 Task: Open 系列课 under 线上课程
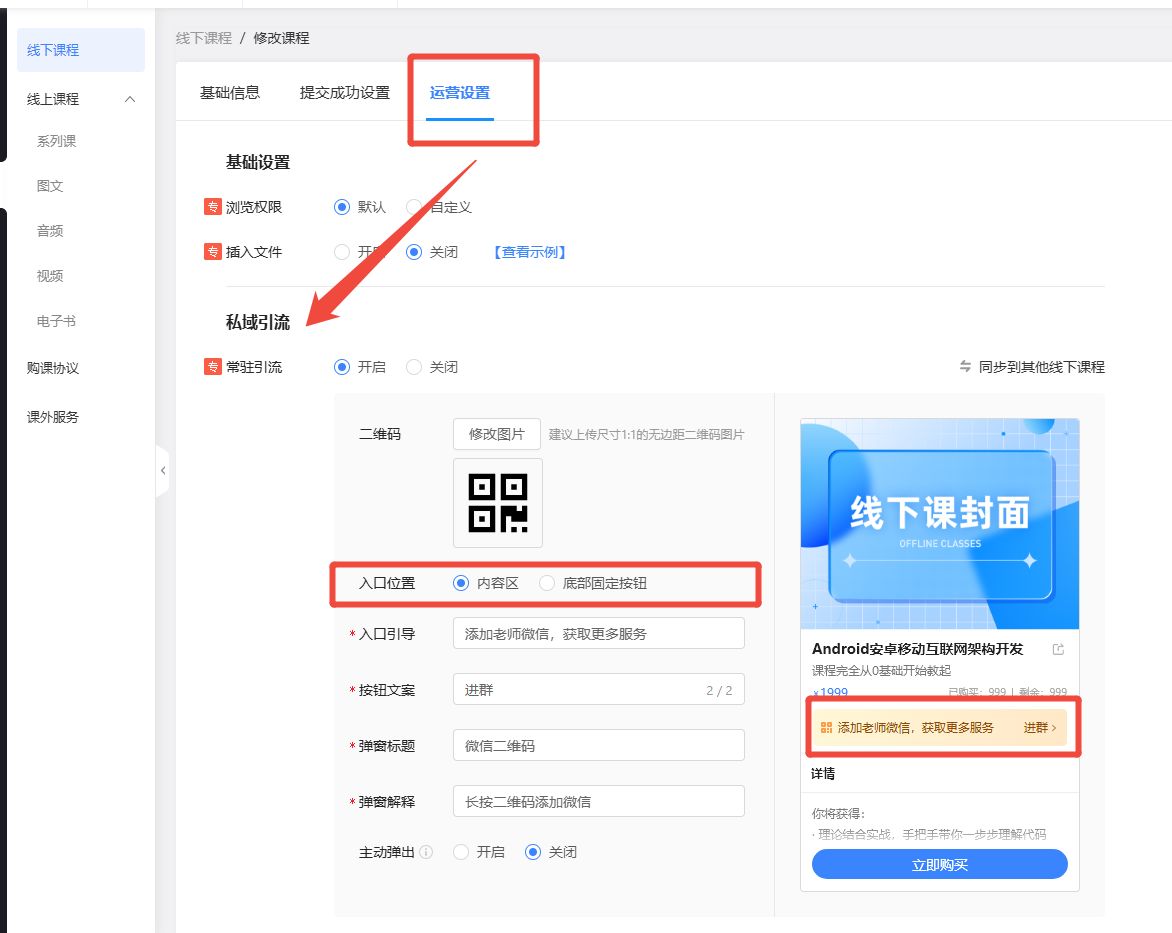(x=56, y=142)
